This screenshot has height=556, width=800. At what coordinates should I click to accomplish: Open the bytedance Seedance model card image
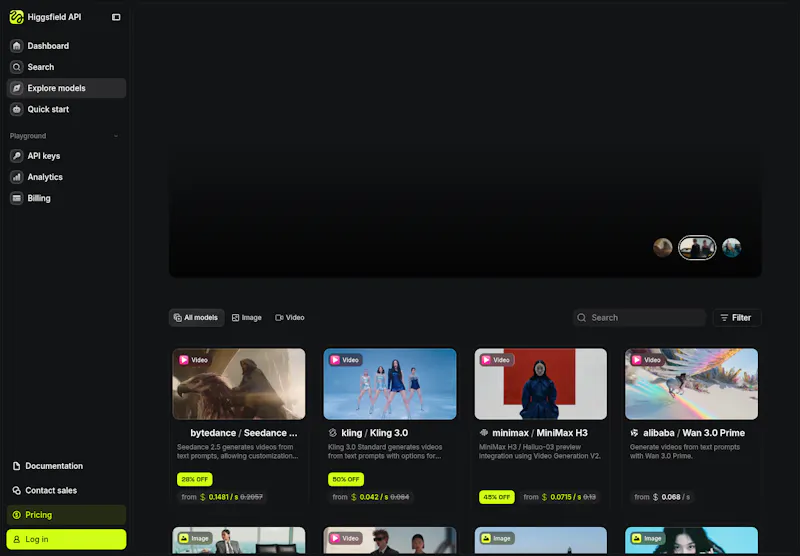coord(239,384)
